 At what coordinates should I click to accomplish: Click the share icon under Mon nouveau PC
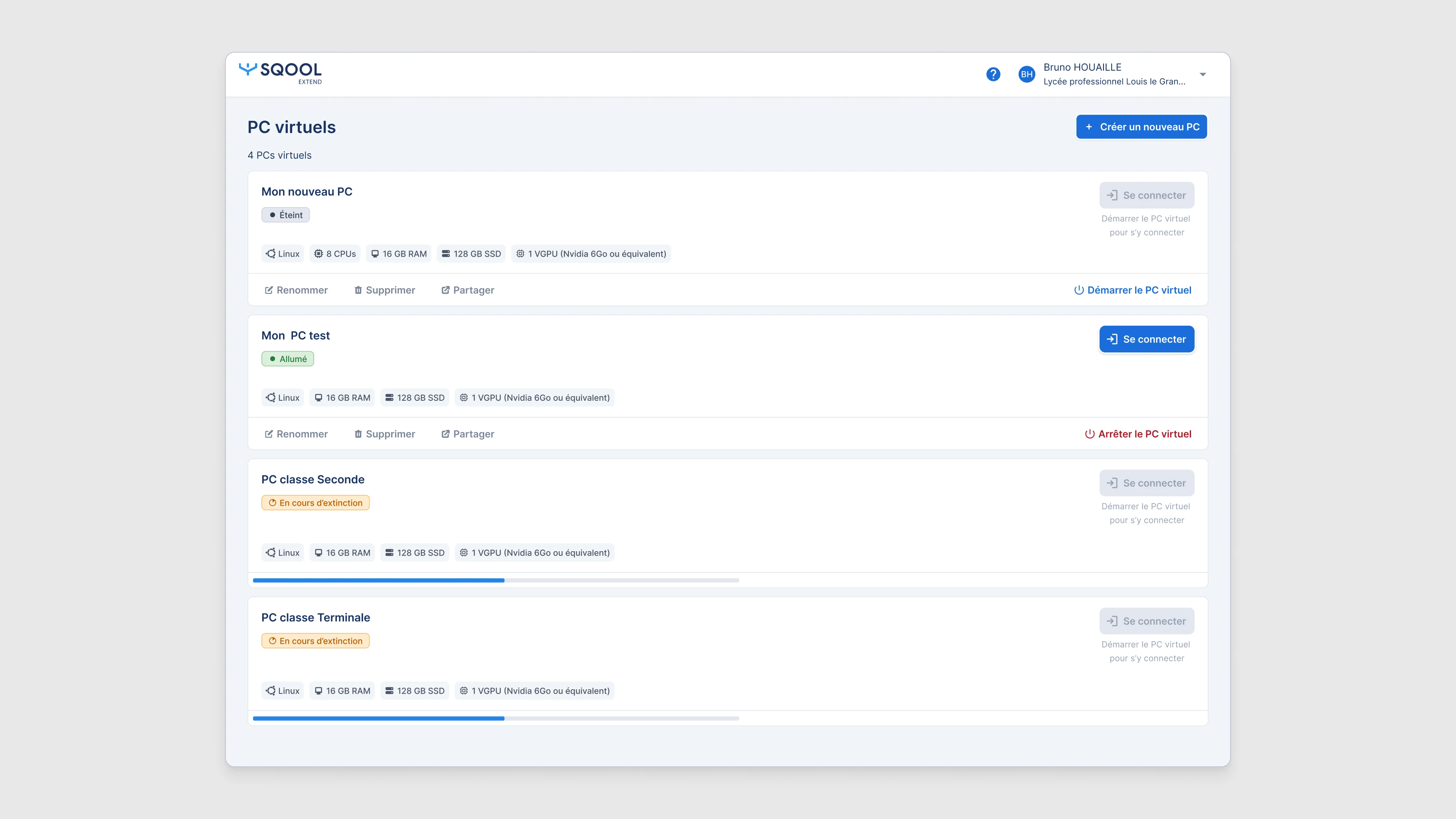(x=445, y=290)
